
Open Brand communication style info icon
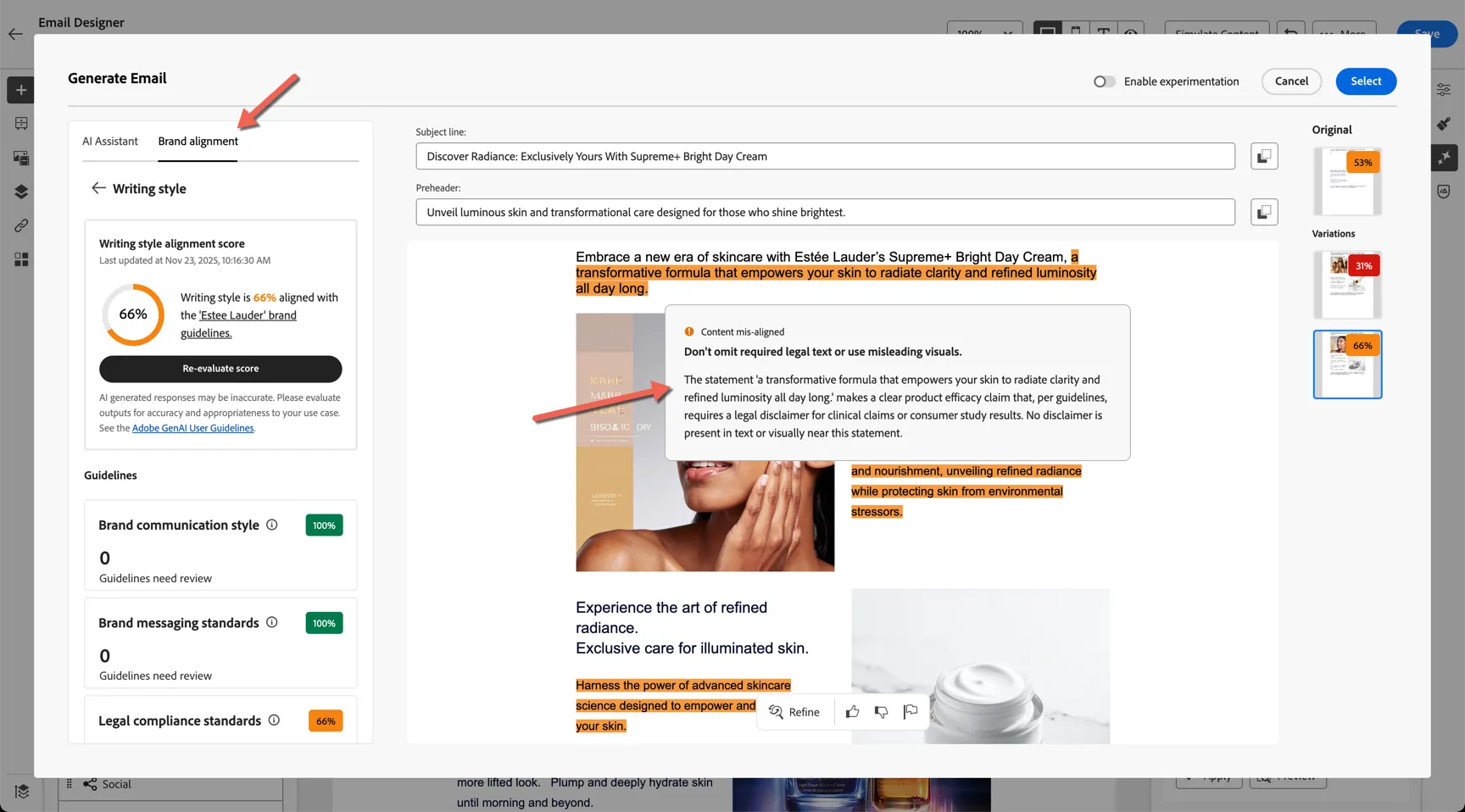click(272, 525)
